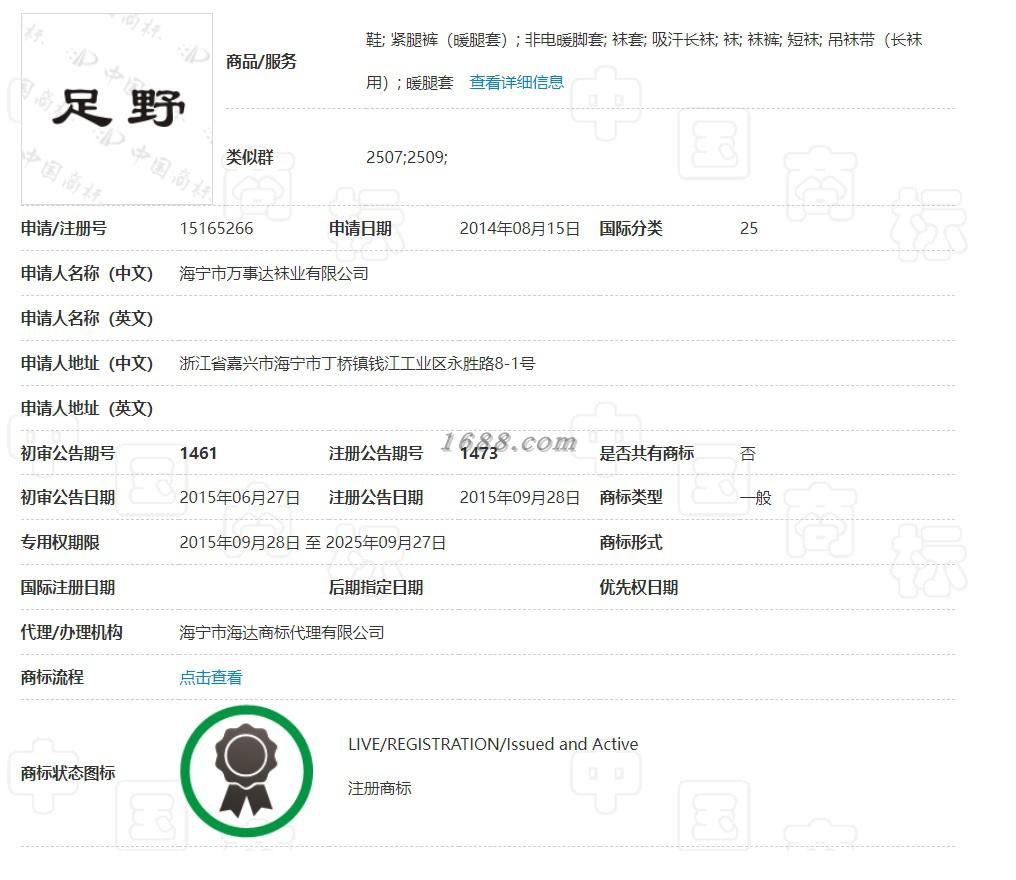Select exclusive right period 2015年09月28日 至 2025年09月27日
This screenshot has width=1016, height=880.
[312, 543]
